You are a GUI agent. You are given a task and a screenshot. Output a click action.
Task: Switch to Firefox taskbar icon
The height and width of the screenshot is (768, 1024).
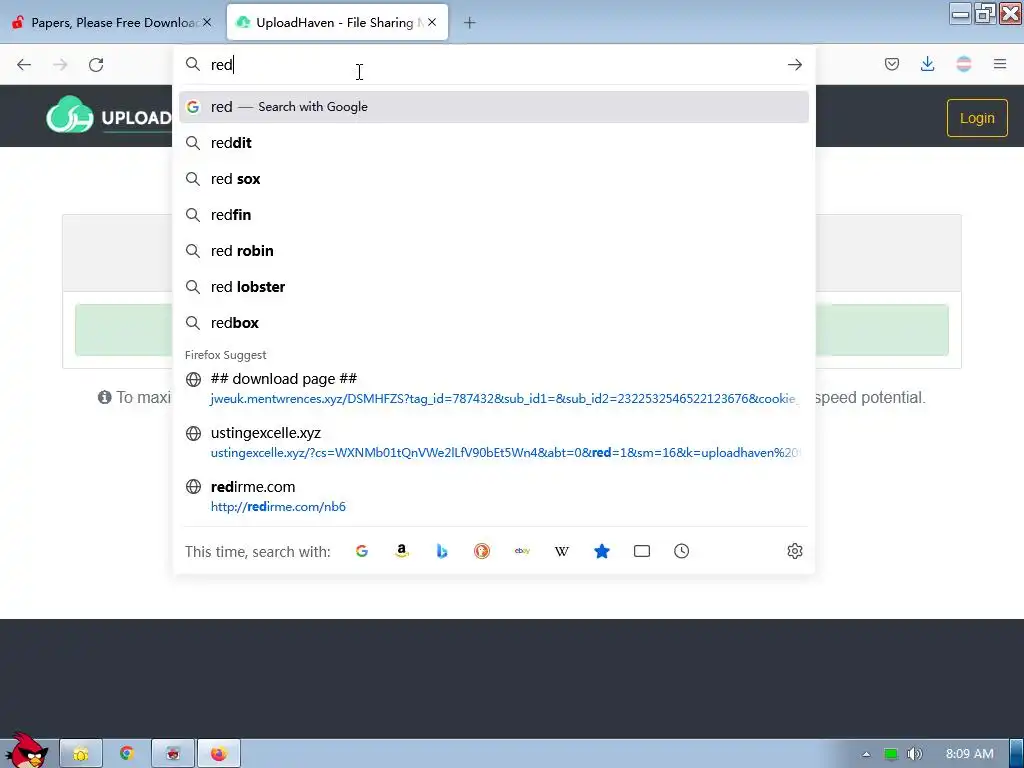pyautogui.click(x=219, y=754)
